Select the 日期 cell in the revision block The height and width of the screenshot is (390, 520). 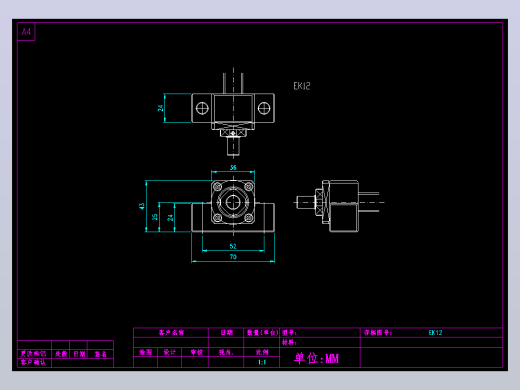click(79, 354)
